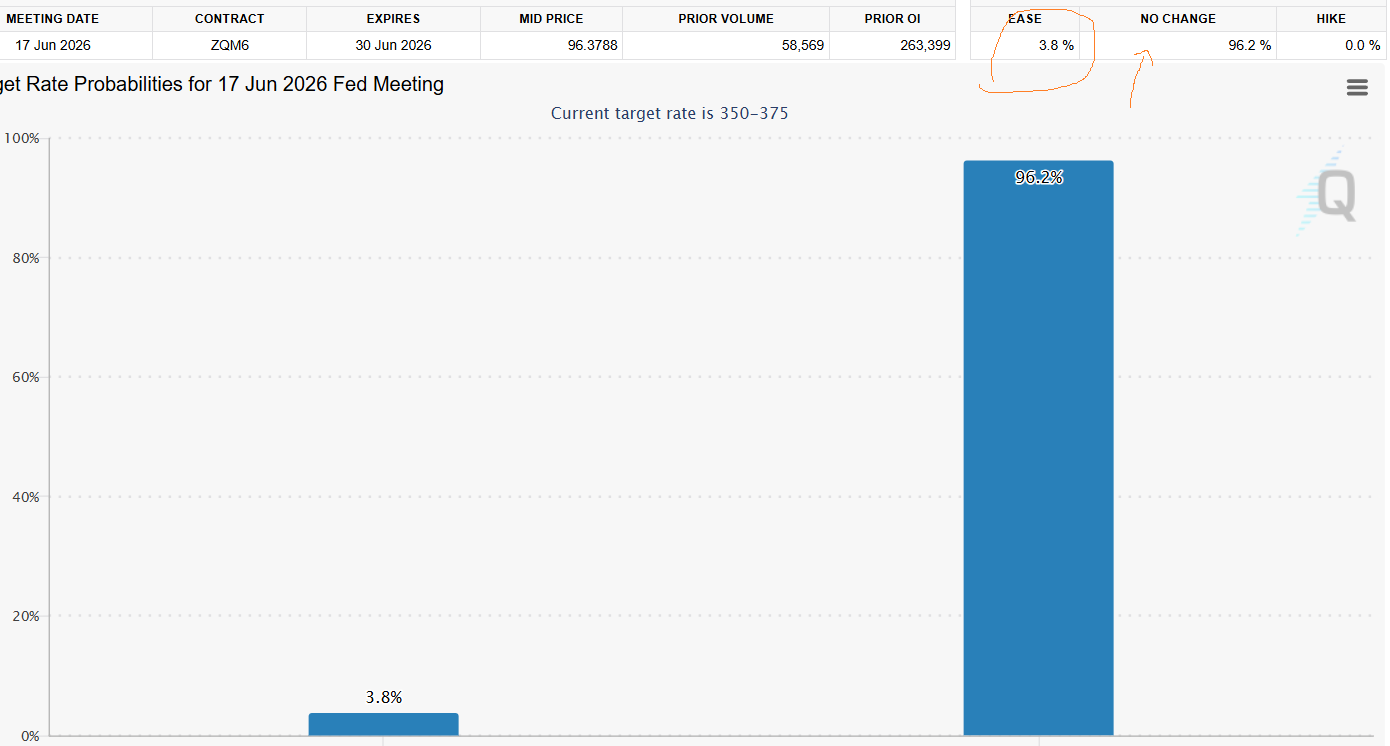Open the chart hamburger menu
The width and height of the screenshot is (1390, 746).
pos(1357,88)
